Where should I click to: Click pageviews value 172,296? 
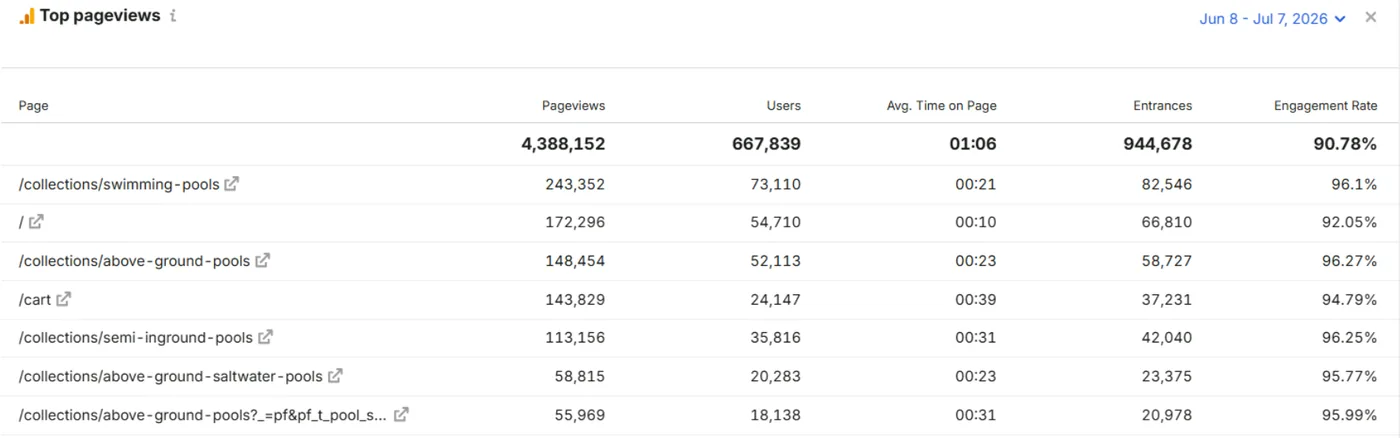(x=575, y=223)
